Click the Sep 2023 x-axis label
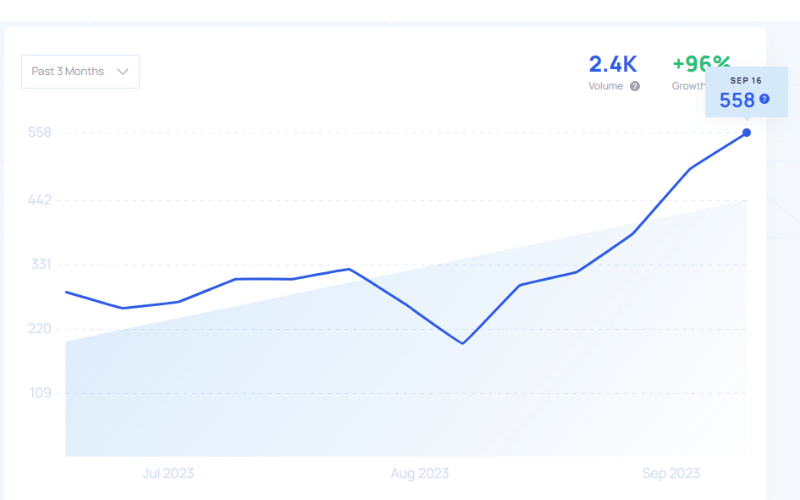 (670, 473)
